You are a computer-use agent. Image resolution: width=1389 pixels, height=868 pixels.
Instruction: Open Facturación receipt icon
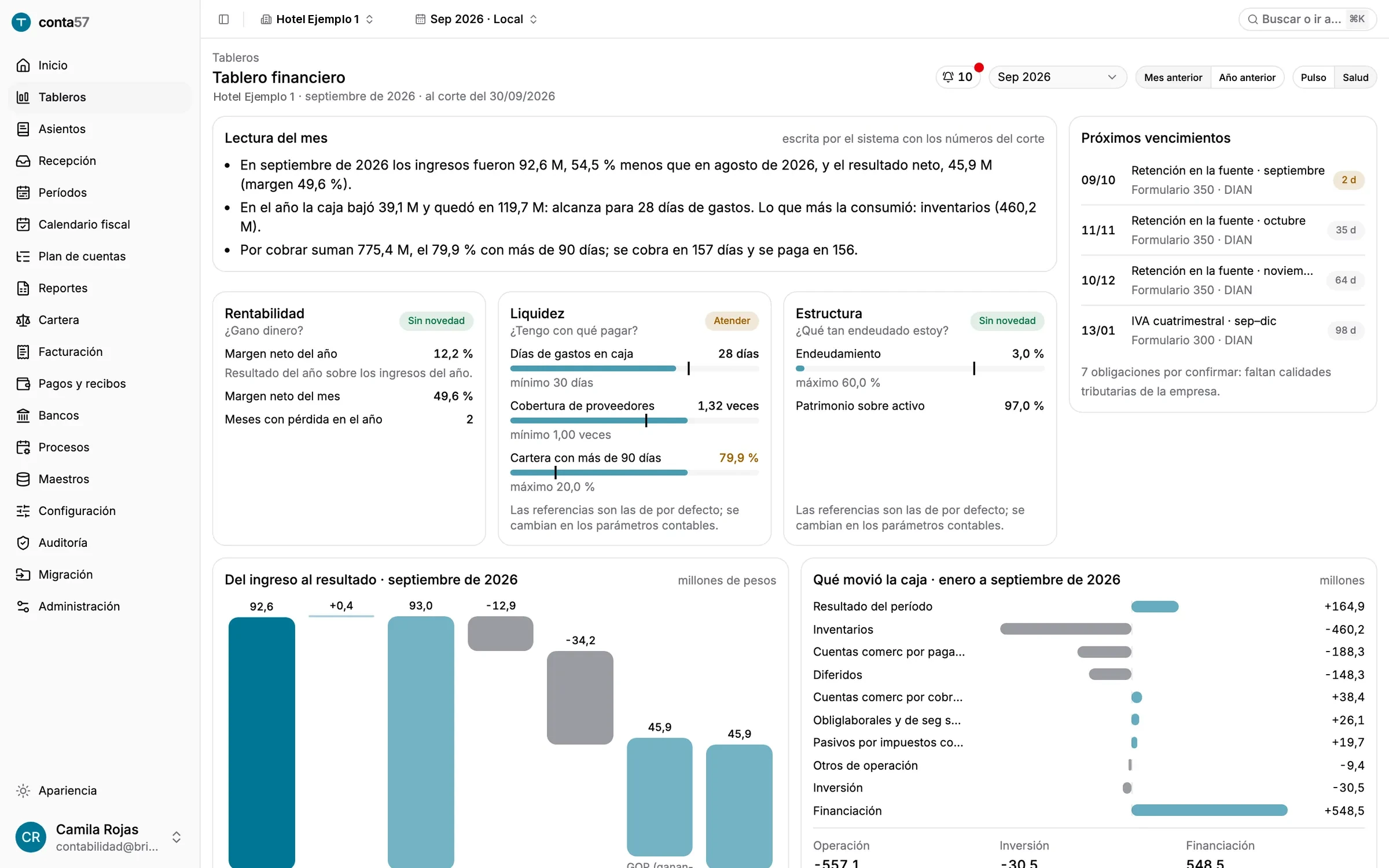point(23,352)
